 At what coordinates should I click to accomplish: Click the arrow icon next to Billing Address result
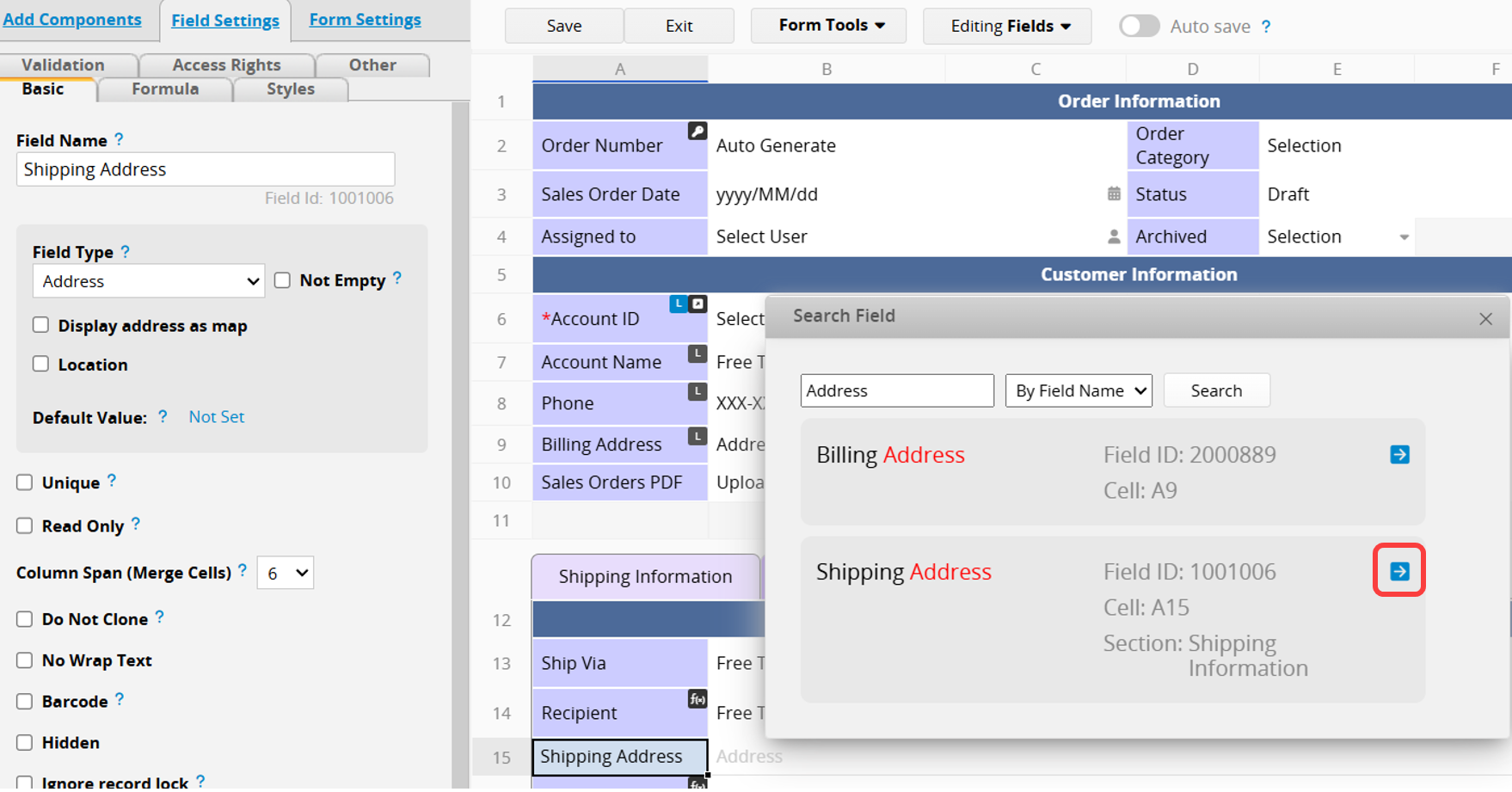point(1398,454)
